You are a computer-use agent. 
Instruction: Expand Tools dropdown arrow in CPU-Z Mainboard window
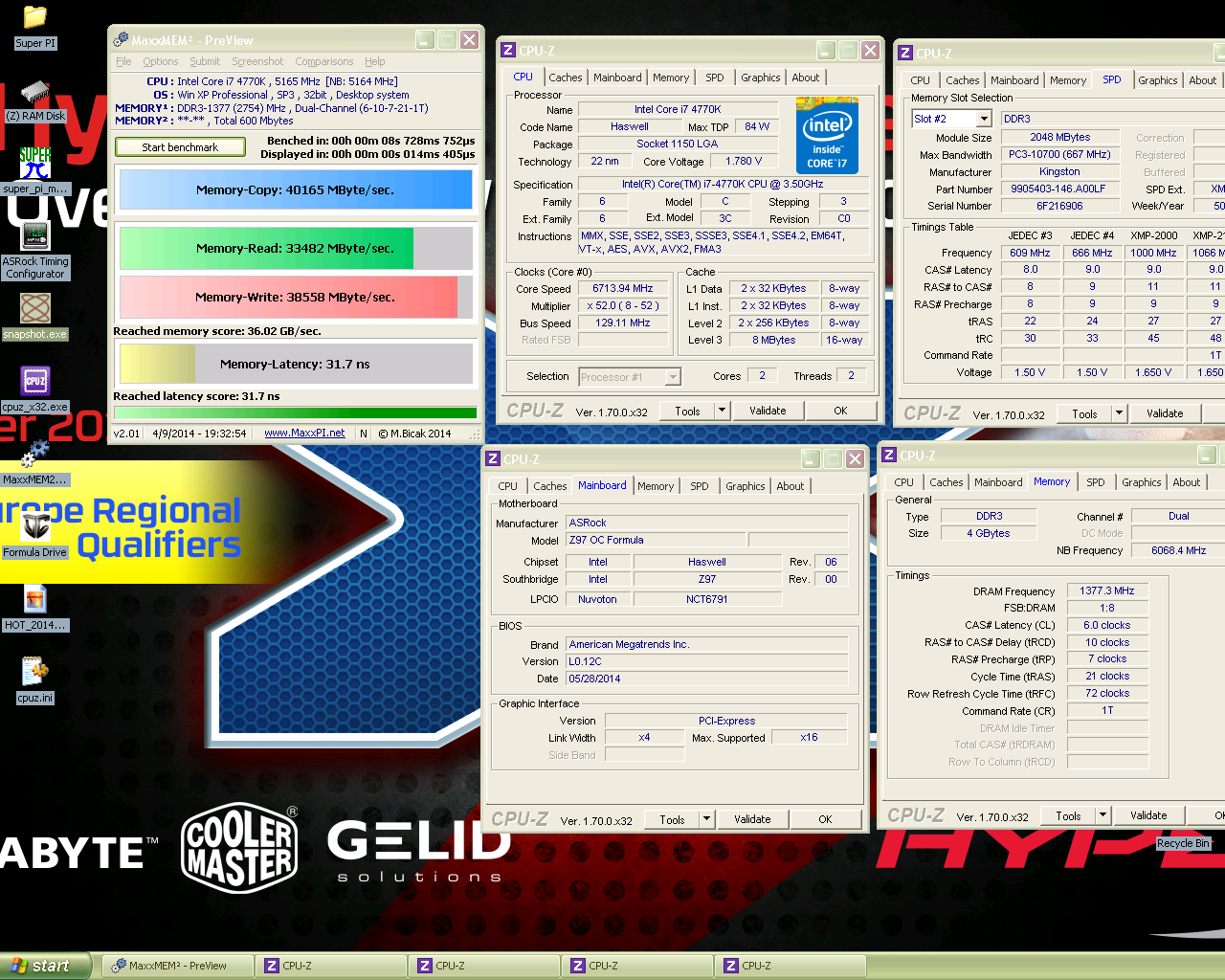click(x=707, y=819)
